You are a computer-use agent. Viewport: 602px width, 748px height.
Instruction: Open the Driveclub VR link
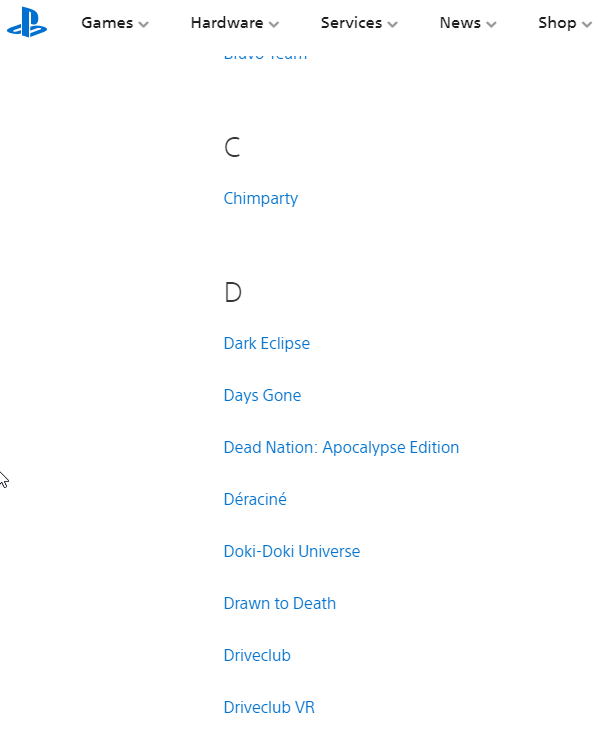tap(270, 707)
